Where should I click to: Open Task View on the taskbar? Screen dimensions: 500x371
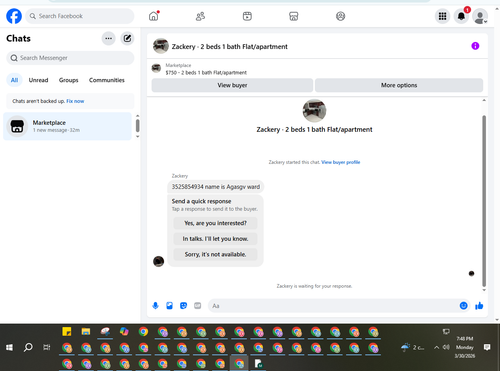pos(47,347)
